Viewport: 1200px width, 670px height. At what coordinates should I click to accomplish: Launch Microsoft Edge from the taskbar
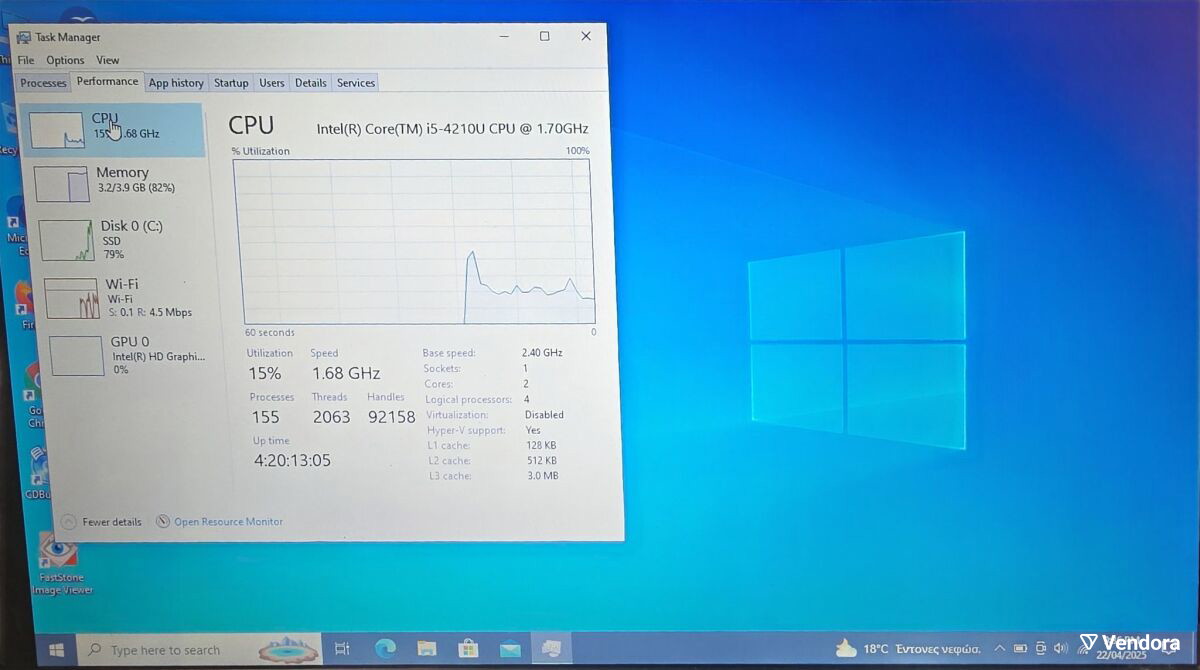(x=385, y=649)
